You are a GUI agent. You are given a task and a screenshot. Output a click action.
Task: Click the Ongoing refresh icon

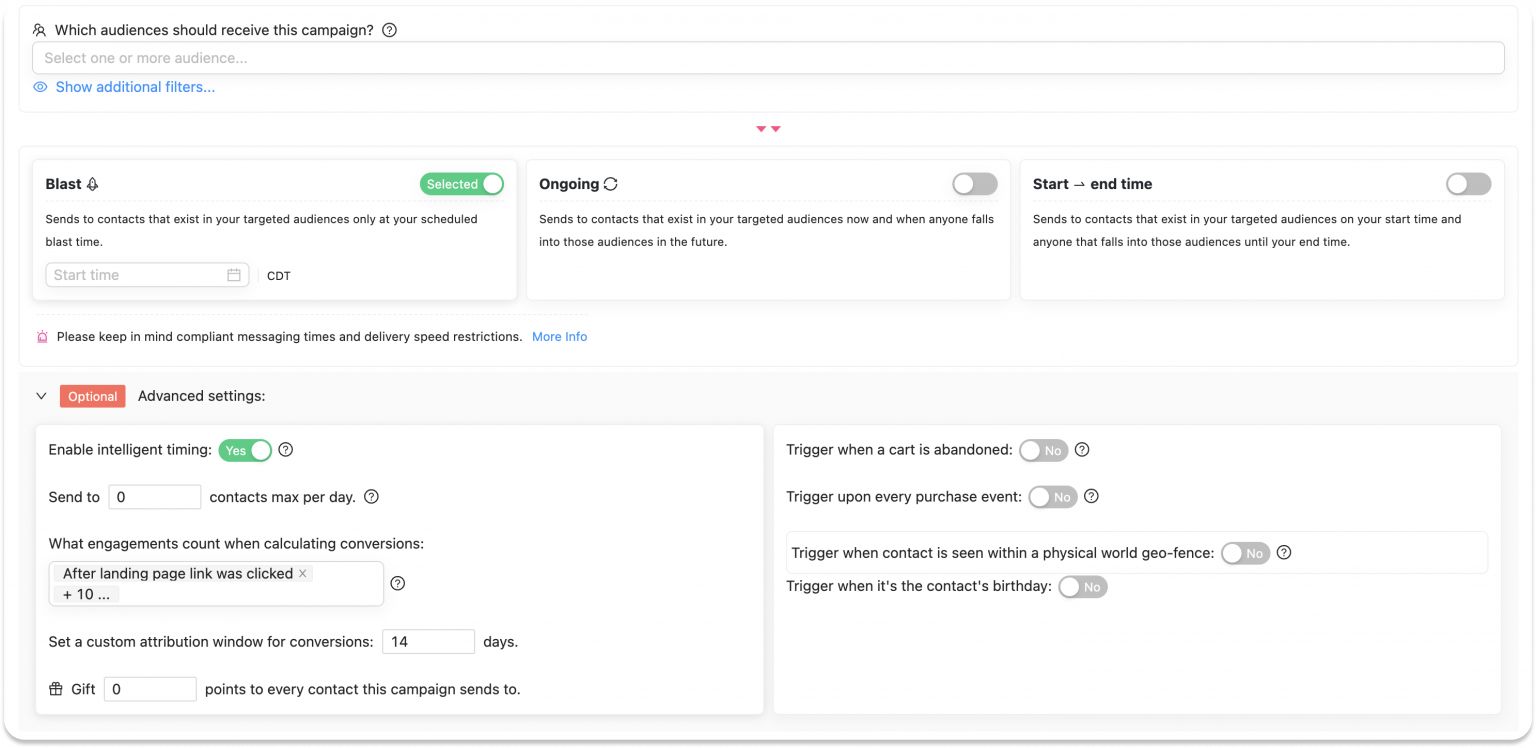pos(610,184)
